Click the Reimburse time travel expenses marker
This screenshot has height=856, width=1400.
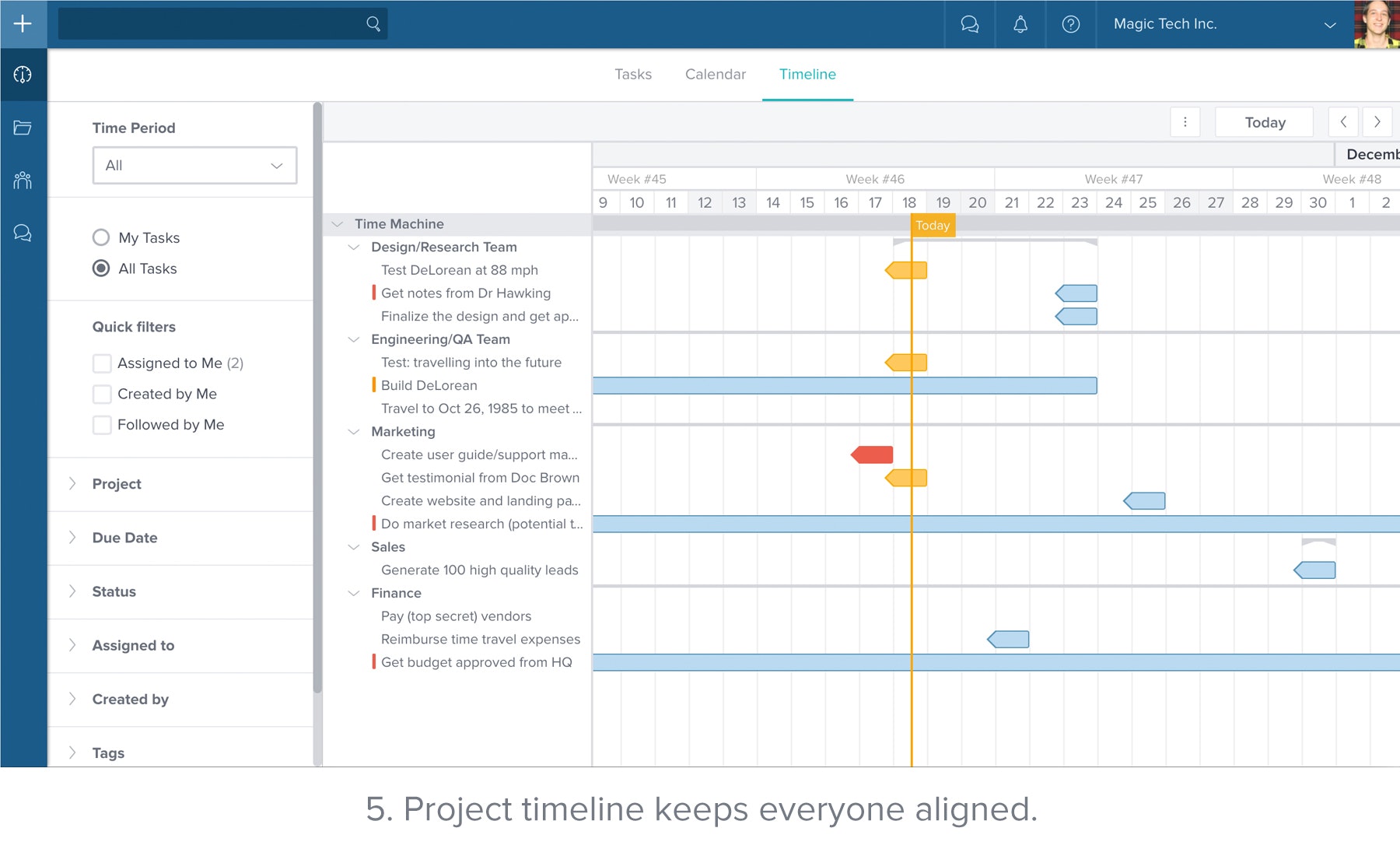pos(1008,640)
